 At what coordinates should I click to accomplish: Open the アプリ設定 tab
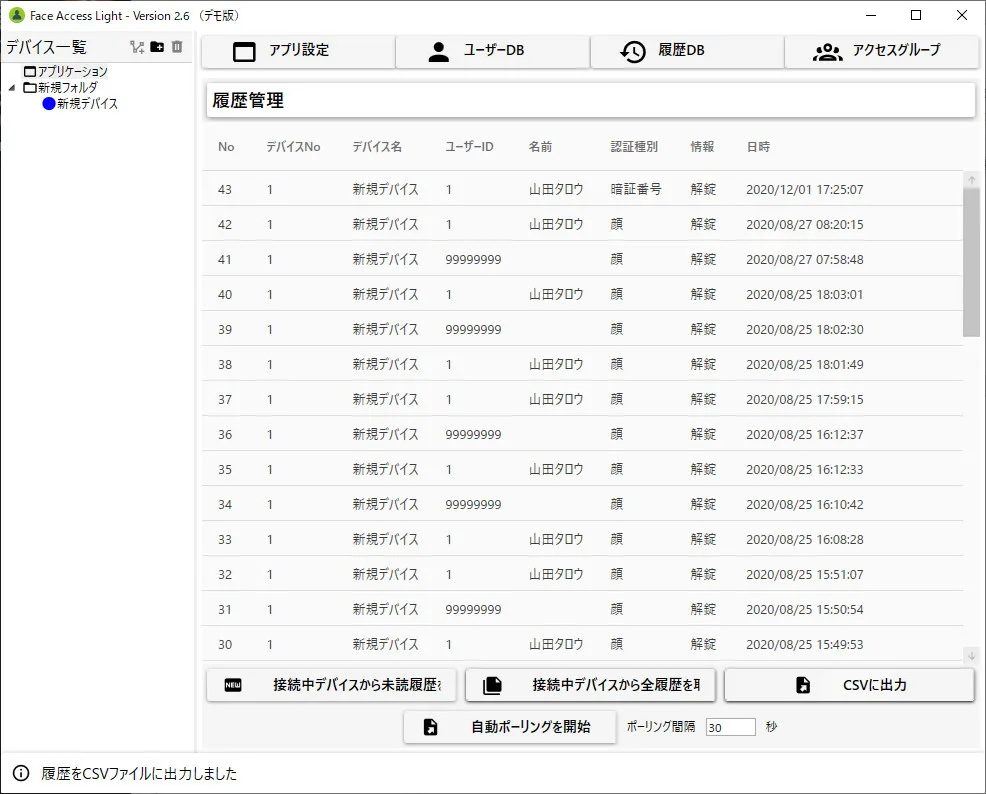pyautogui.click(x=298, y=51)
